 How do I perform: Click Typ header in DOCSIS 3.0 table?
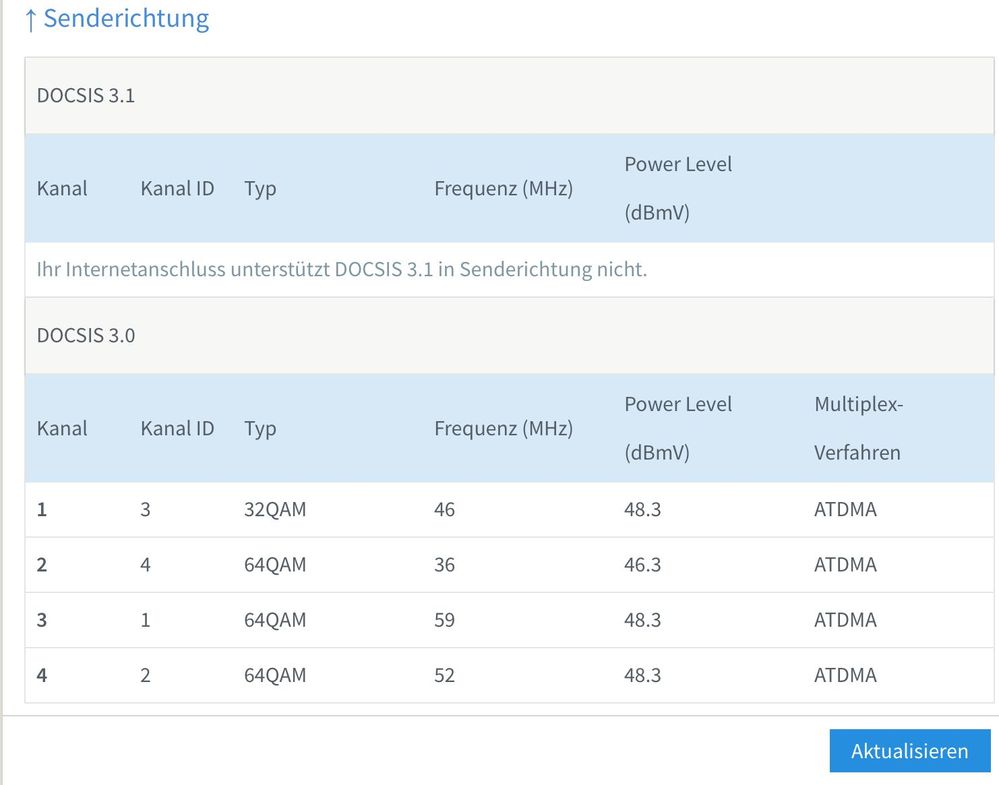[260, 429]
